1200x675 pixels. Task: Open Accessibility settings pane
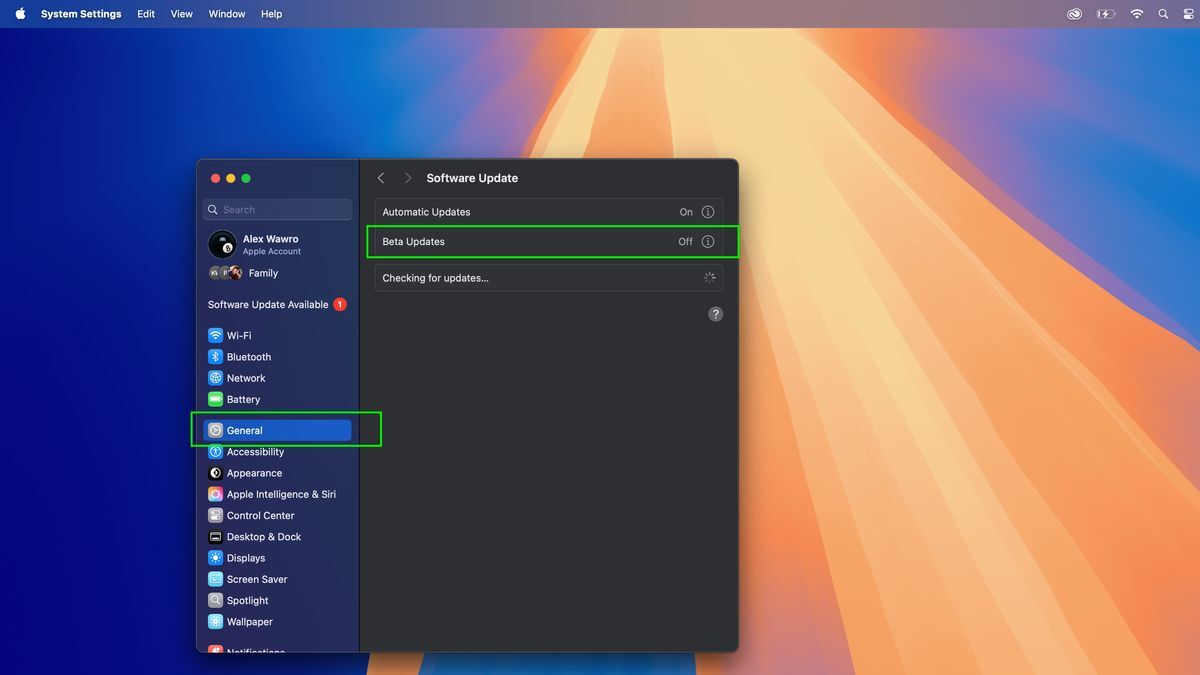click(254, 452)
